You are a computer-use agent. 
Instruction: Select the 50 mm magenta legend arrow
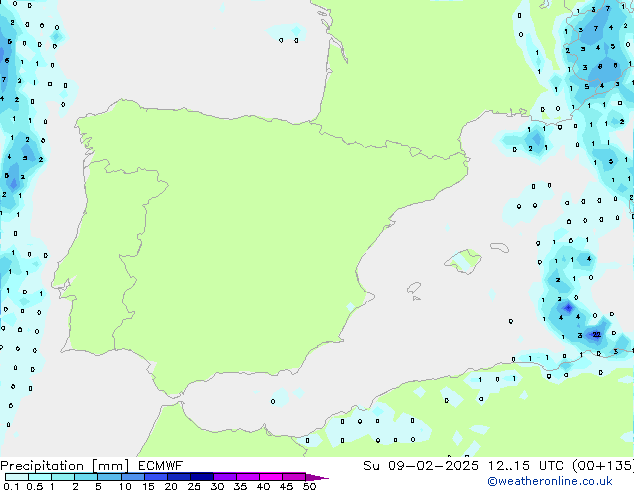(x=317, y=477)
